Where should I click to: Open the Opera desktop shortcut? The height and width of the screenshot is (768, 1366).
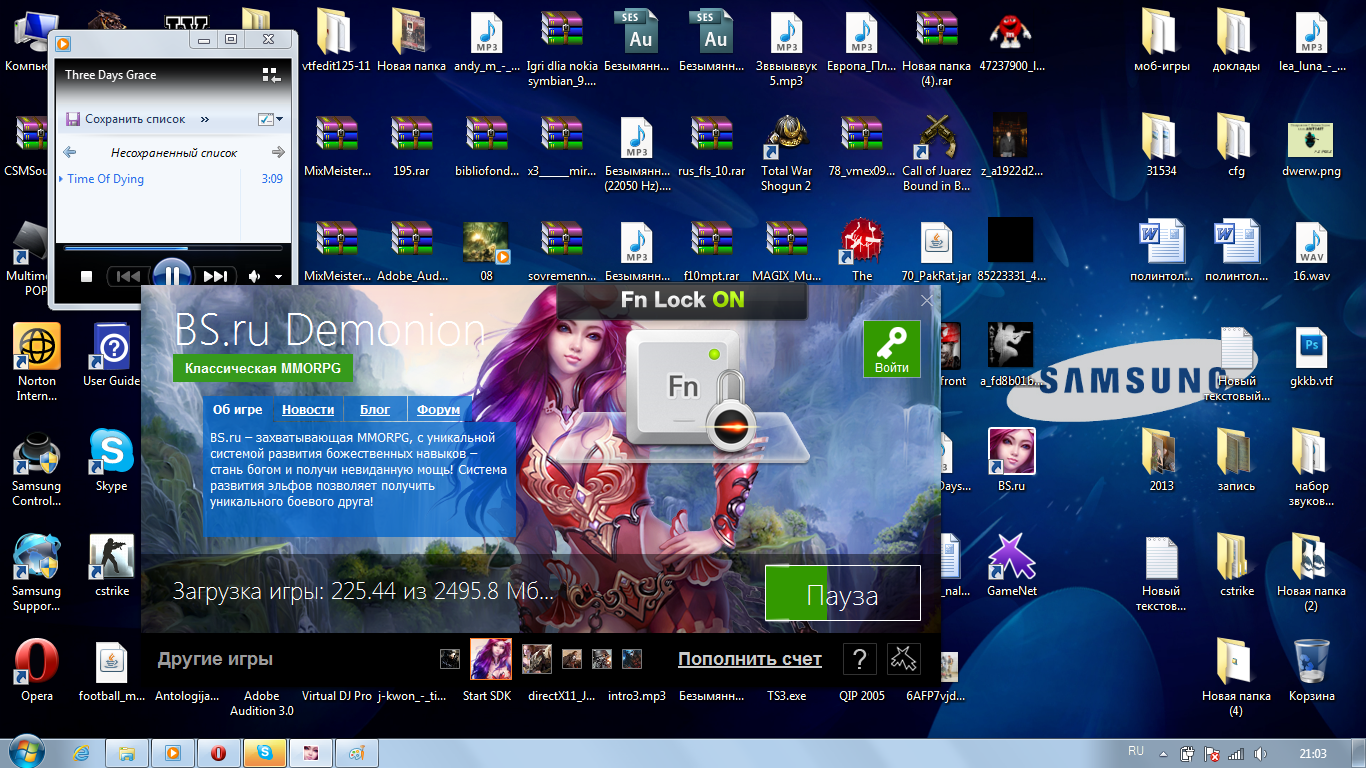[37, 669]
